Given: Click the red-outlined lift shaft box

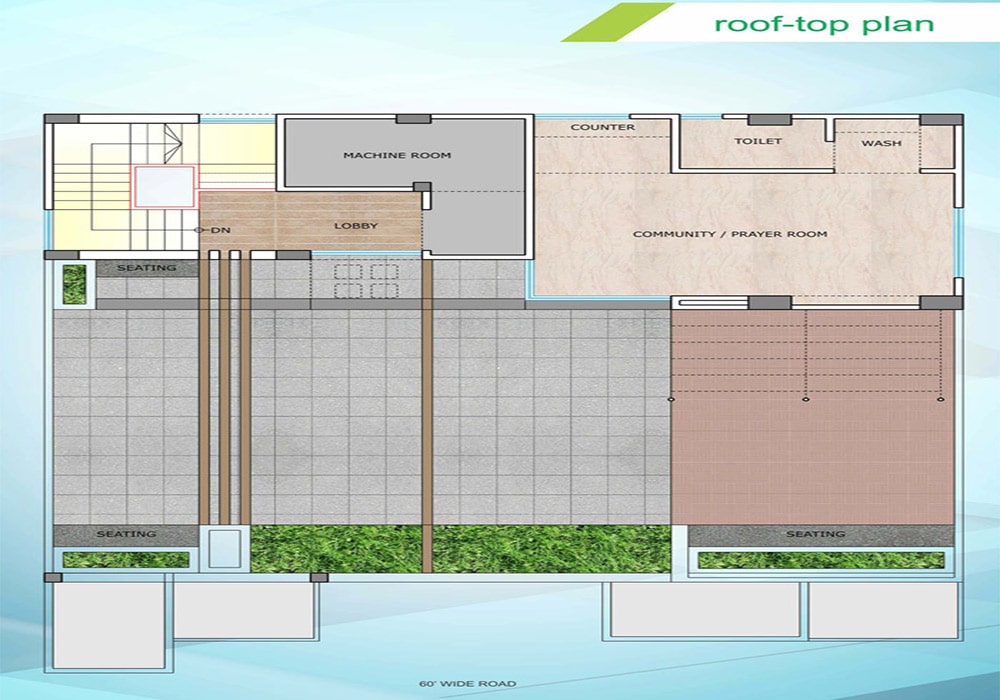Looking at the screenshot, I should pos(165,186).
